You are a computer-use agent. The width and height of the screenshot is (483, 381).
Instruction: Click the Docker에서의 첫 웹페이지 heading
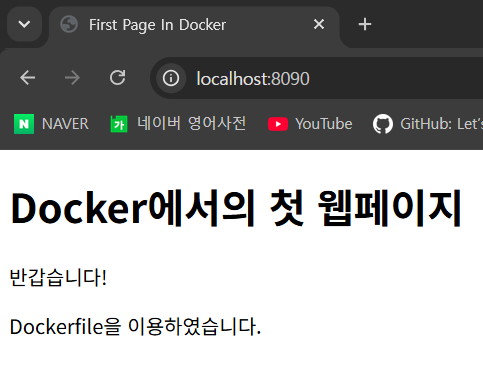236,208
